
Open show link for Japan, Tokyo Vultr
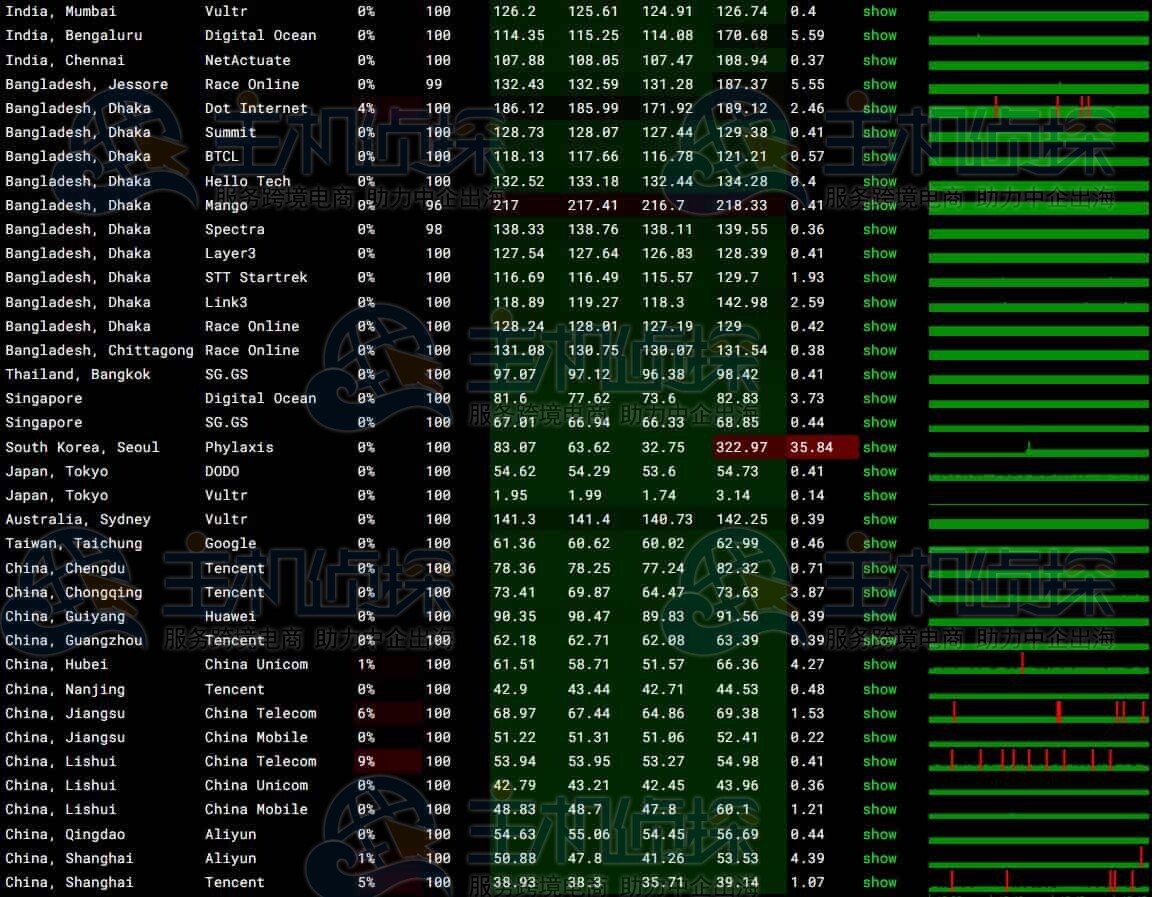(x=879, y=495)
